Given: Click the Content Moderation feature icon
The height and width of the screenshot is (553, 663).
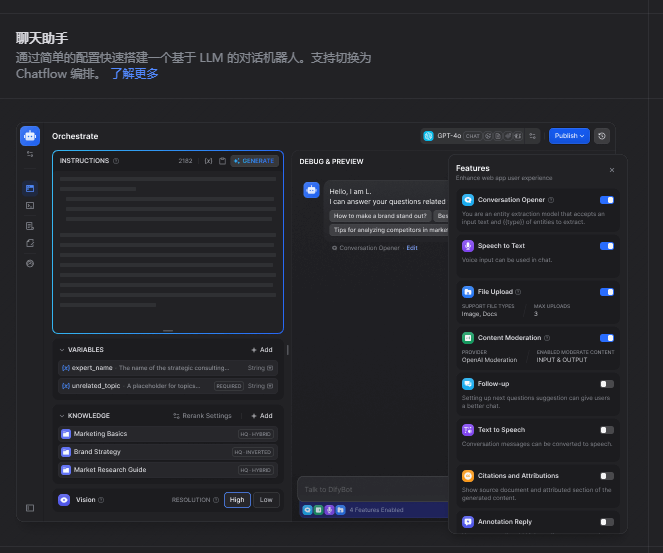Looking at the screenshot, I should [x=468, y=338].
